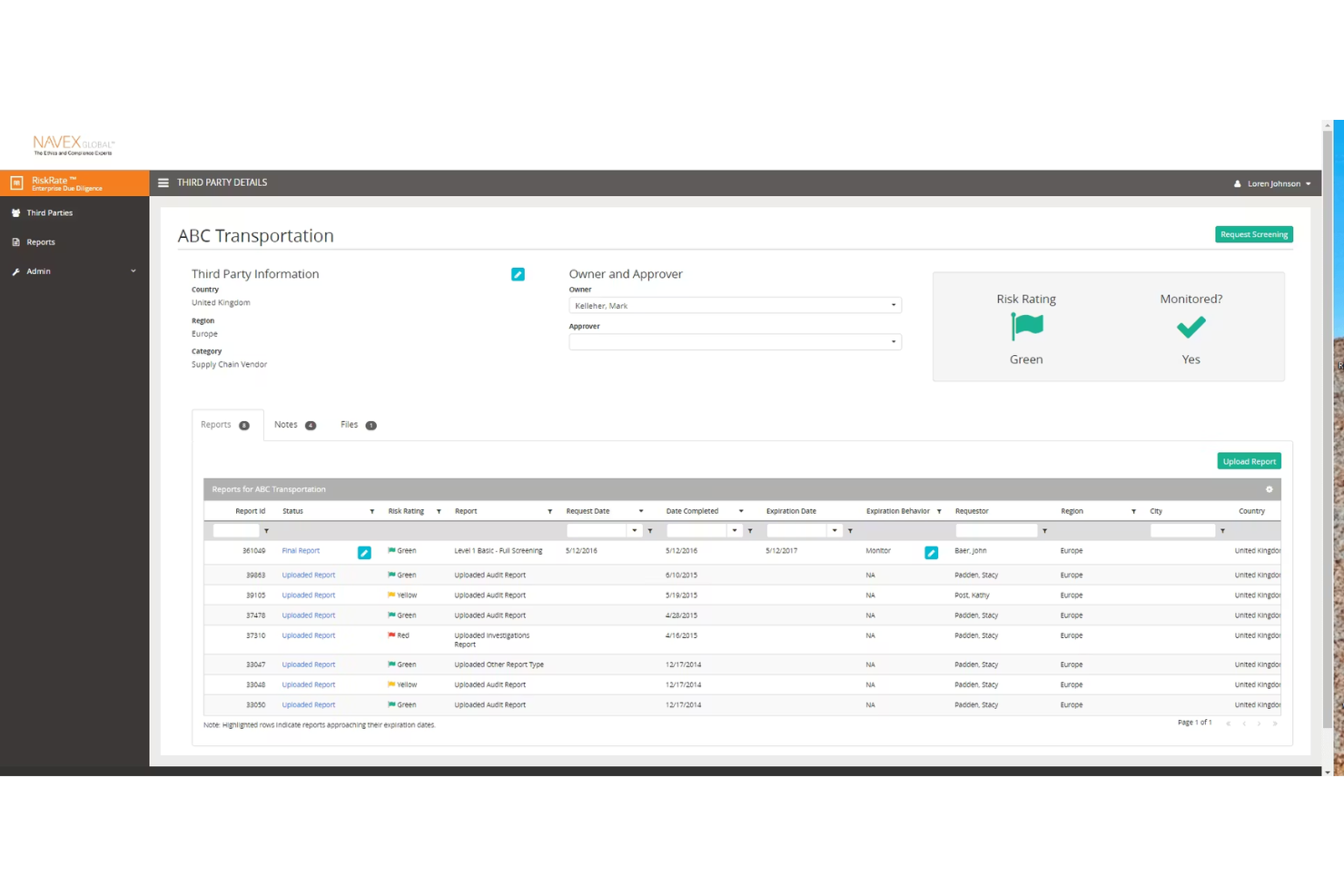Viewport: 1344px width, 896px height.
Task: Click inside the Report Id filter field
Action: pos(236,530)
